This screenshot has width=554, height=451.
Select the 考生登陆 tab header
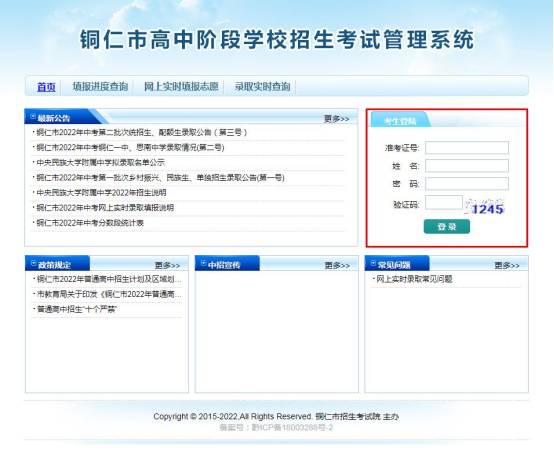pos(400,121)
